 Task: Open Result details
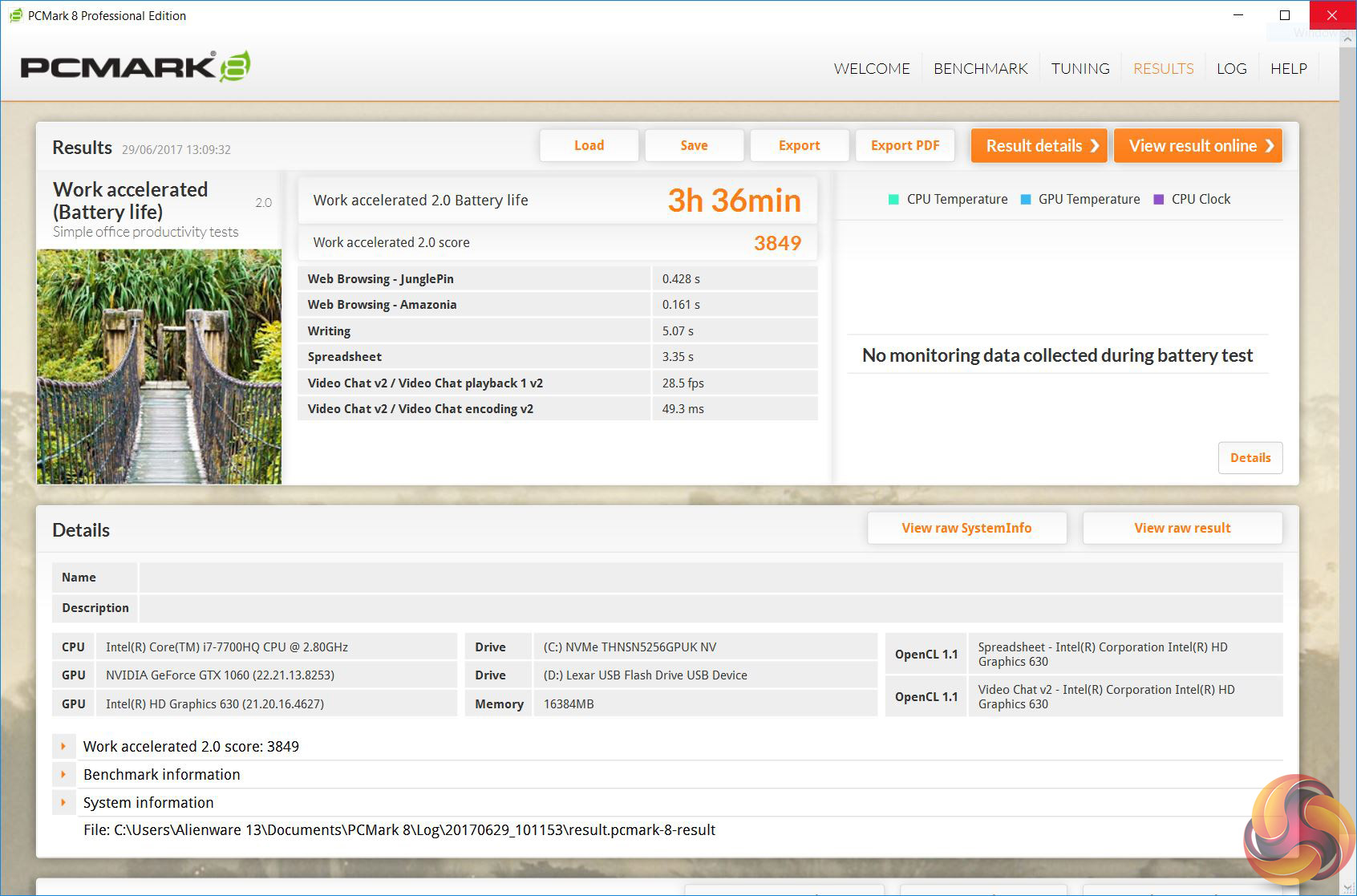click(x=1039, y=146)
